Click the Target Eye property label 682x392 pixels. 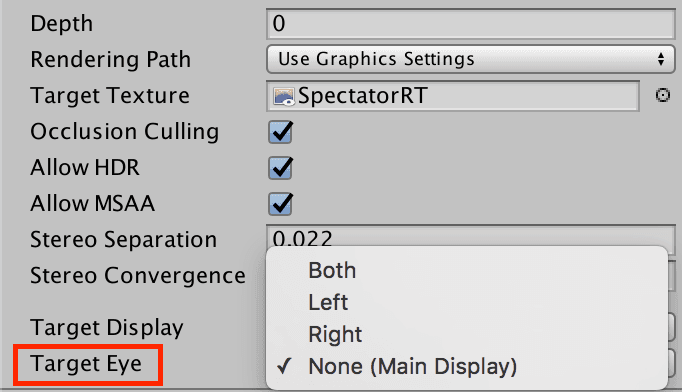[x=86, y=364]
